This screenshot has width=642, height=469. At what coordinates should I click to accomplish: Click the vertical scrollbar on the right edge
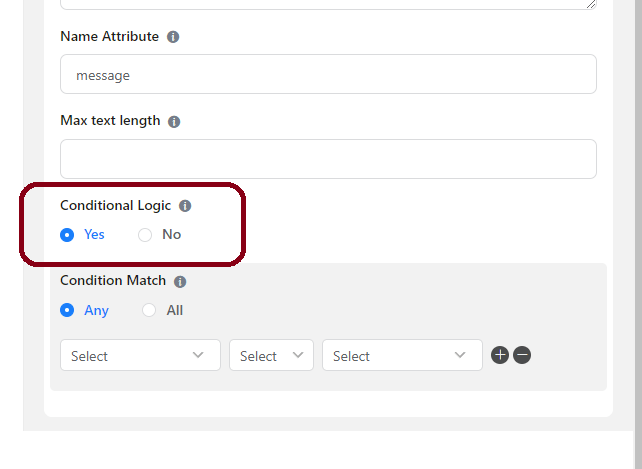[x=638, y=215]
